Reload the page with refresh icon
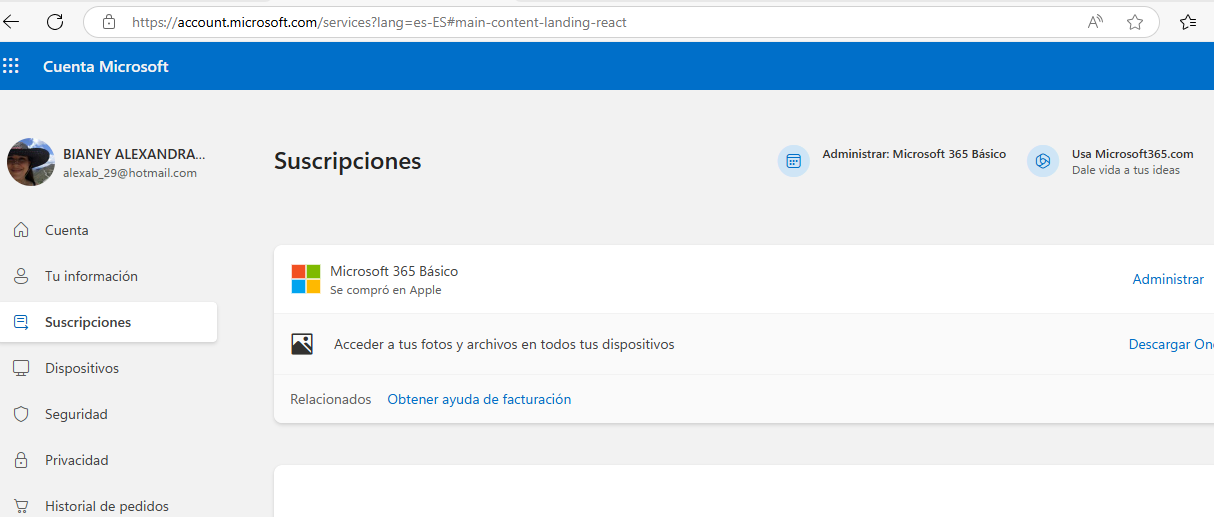This screenshot has height=517, width=1214. point(55,21)
